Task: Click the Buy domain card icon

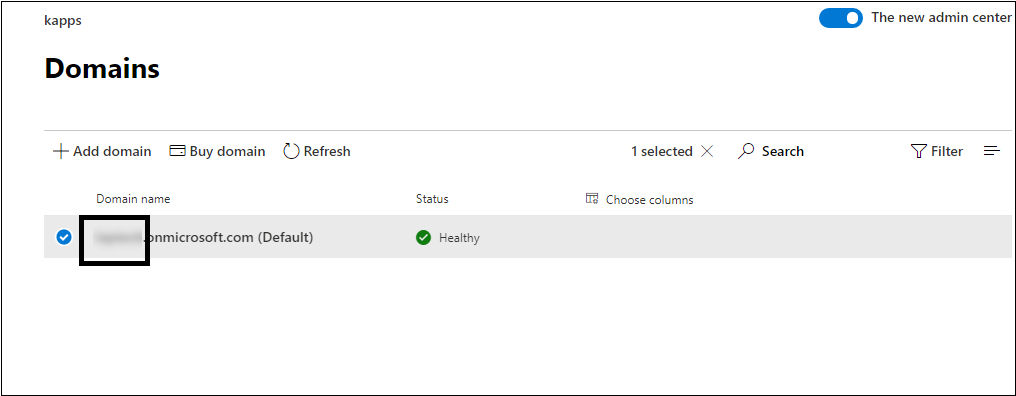Action: pyautogui.click(x=177, y=151)
